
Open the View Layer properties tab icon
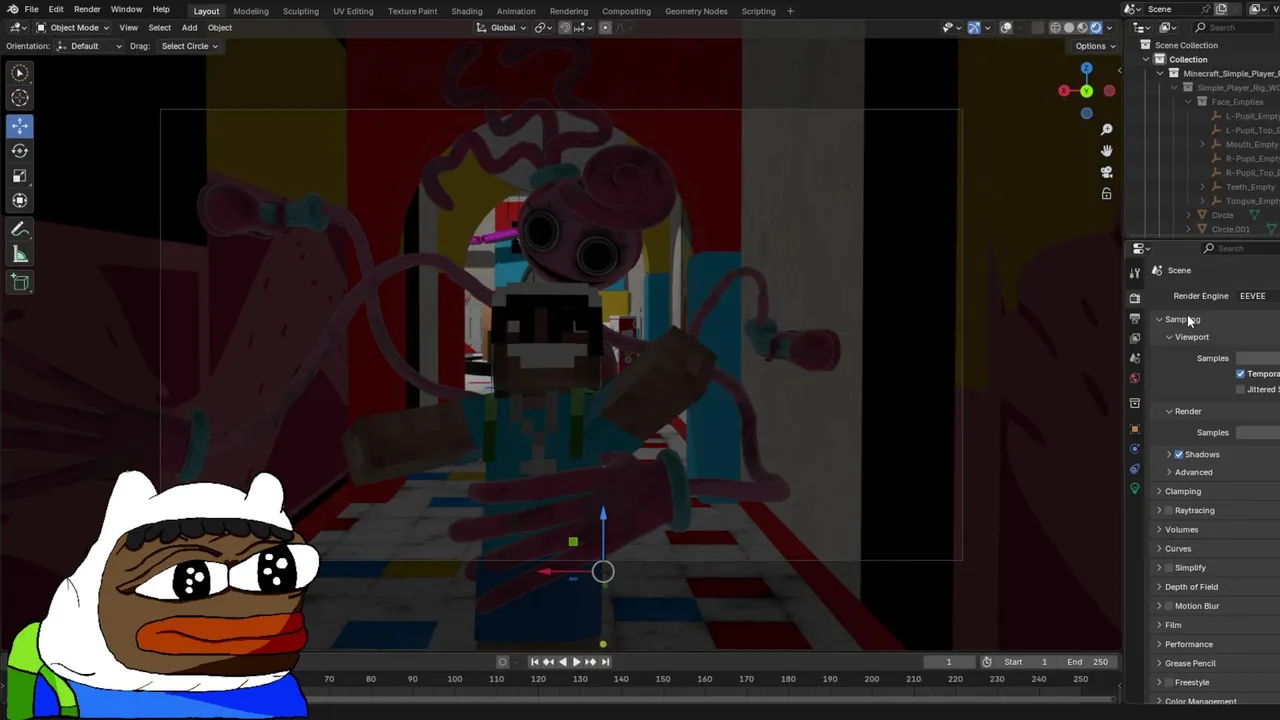(x=1134, y=338)
